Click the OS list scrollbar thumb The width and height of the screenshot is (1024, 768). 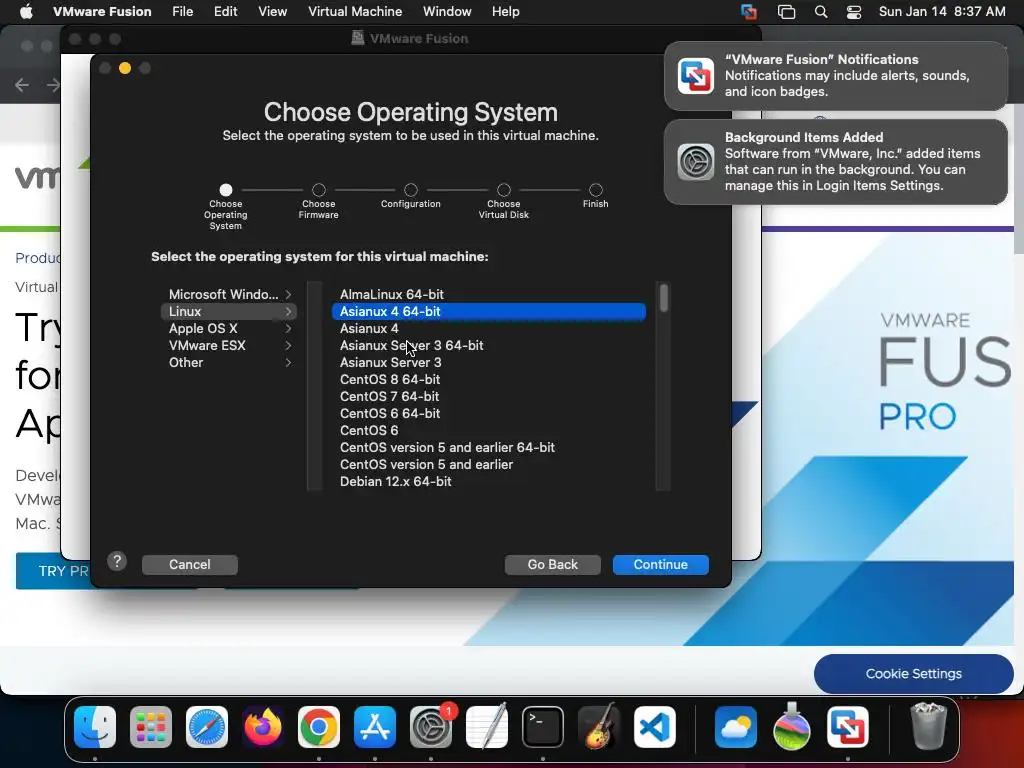pyautogui.click(x=664, y=298)
